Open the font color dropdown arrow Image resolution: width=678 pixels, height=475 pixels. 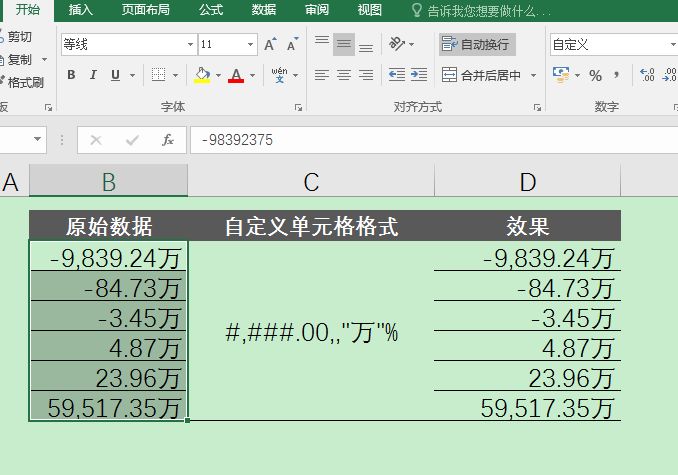253,76
